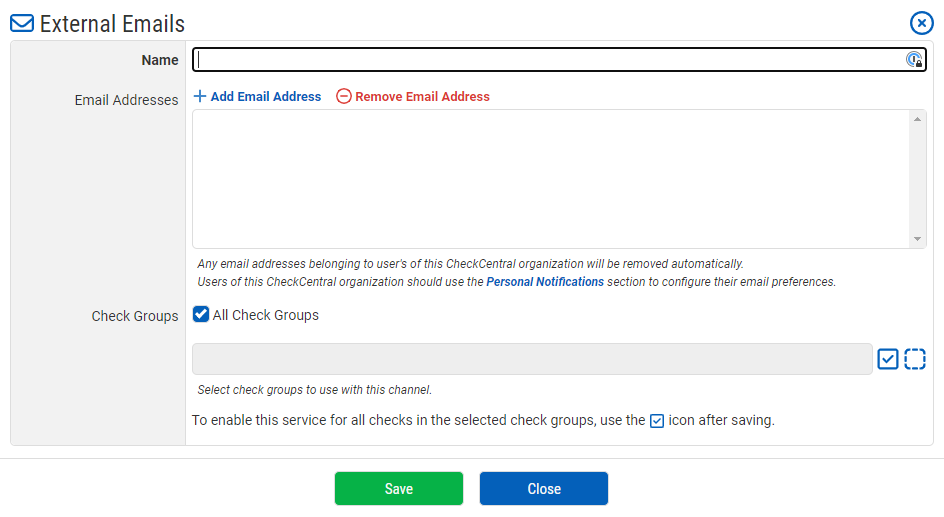
Task: Click inside the Email Addresses list box
Action: point(550,178)
